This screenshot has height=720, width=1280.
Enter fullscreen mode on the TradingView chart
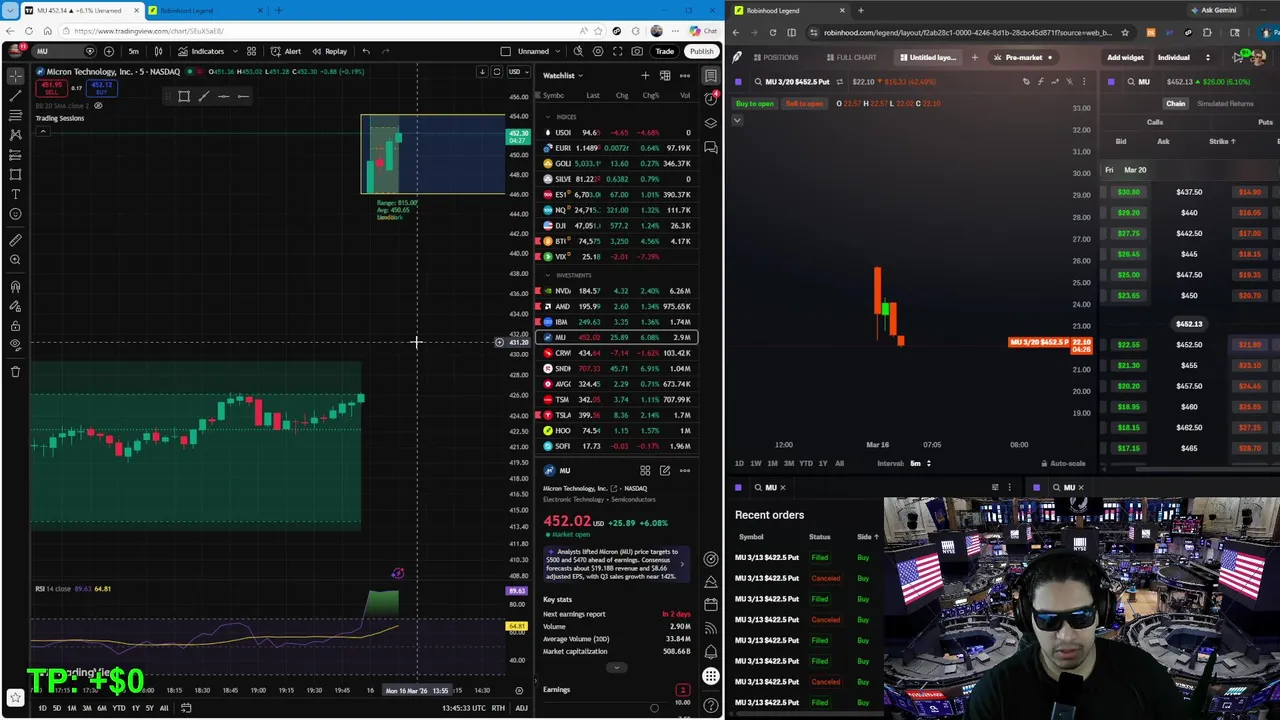coord(618,51)
